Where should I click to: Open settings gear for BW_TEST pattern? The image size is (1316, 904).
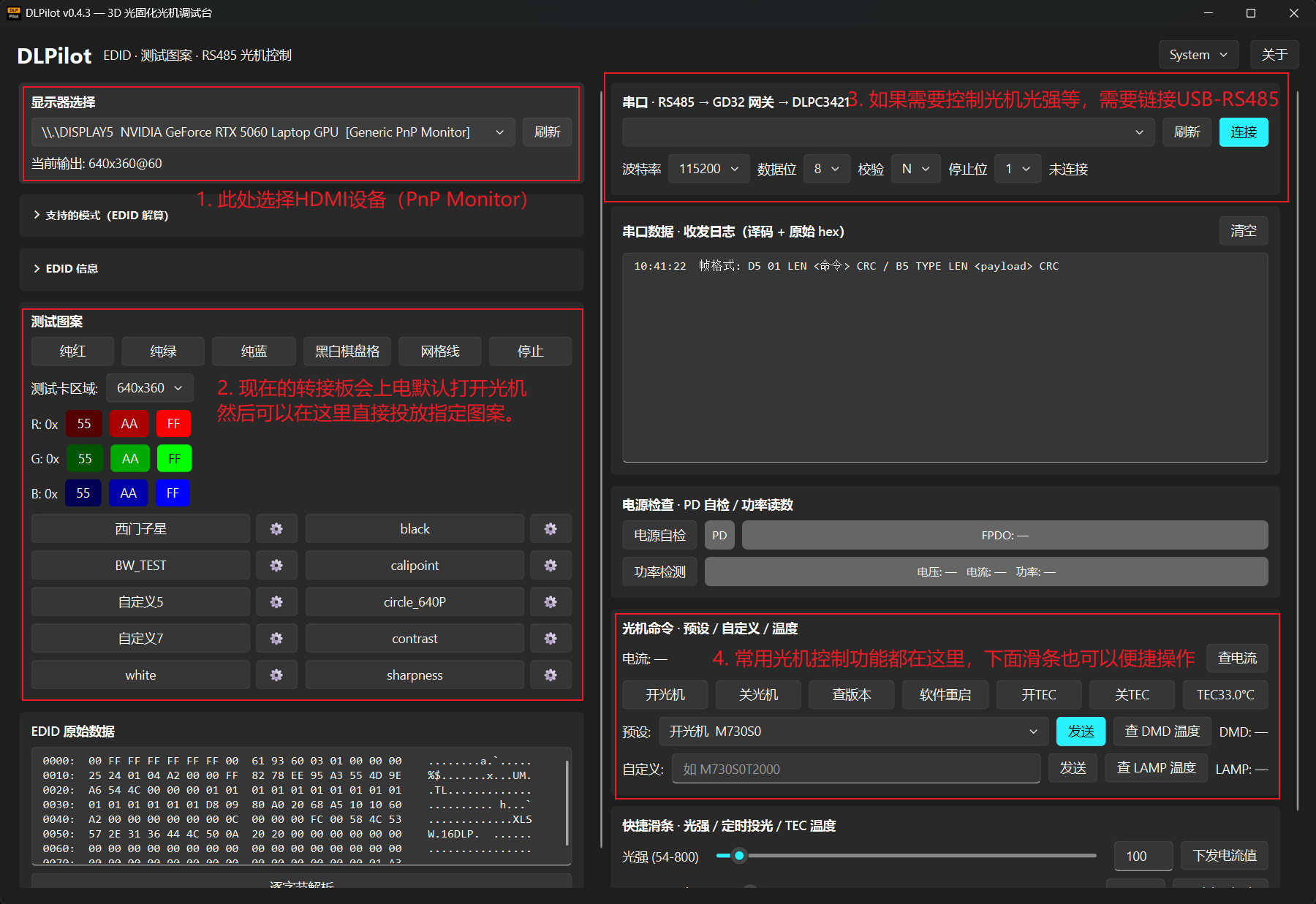pyautogui.click(x=276, y=565)
